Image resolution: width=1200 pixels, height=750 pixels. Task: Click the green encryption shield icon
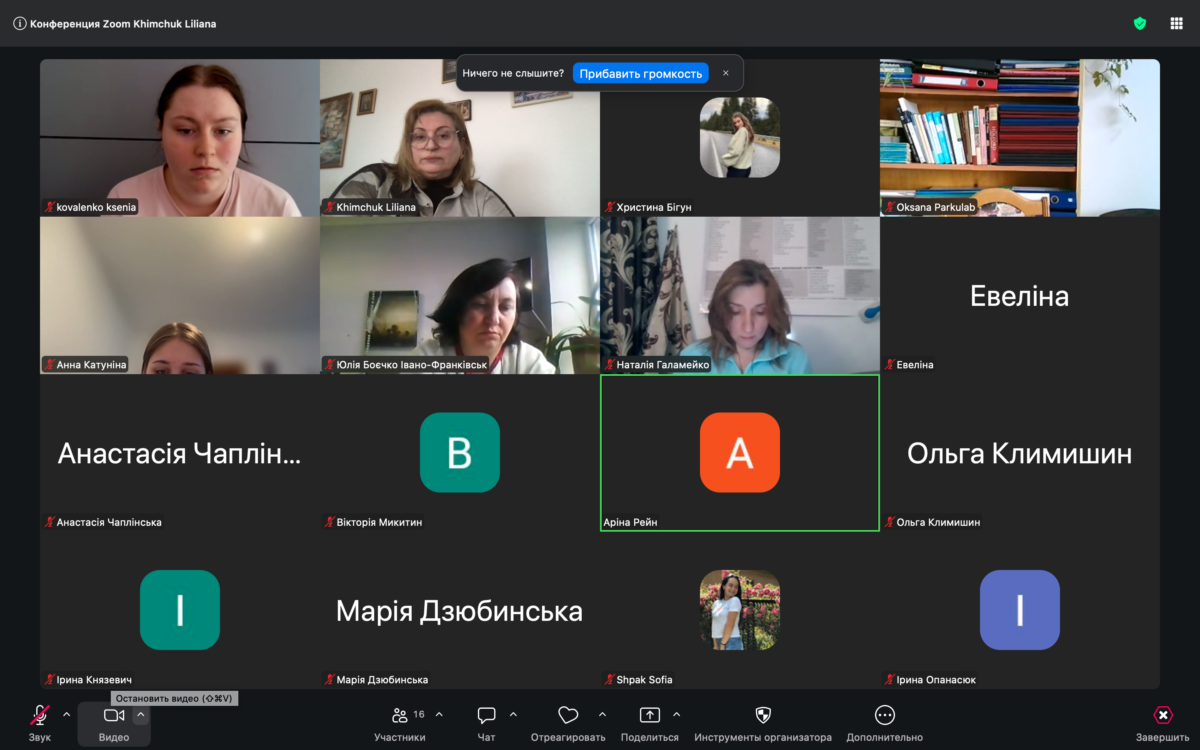(1139, 23)
